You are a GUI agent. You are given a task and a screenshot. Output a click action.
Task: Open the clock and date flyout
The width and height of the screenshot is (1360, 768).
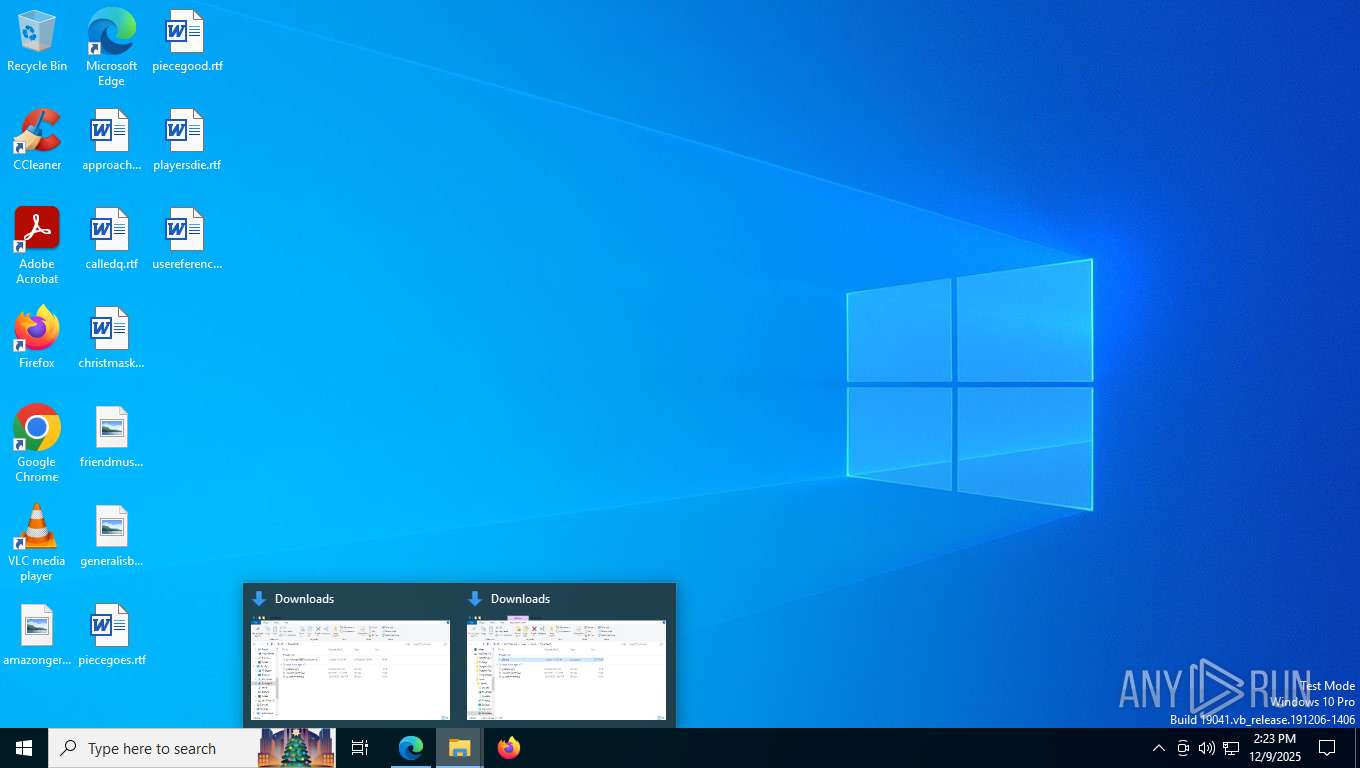(x=1274, y=748)
